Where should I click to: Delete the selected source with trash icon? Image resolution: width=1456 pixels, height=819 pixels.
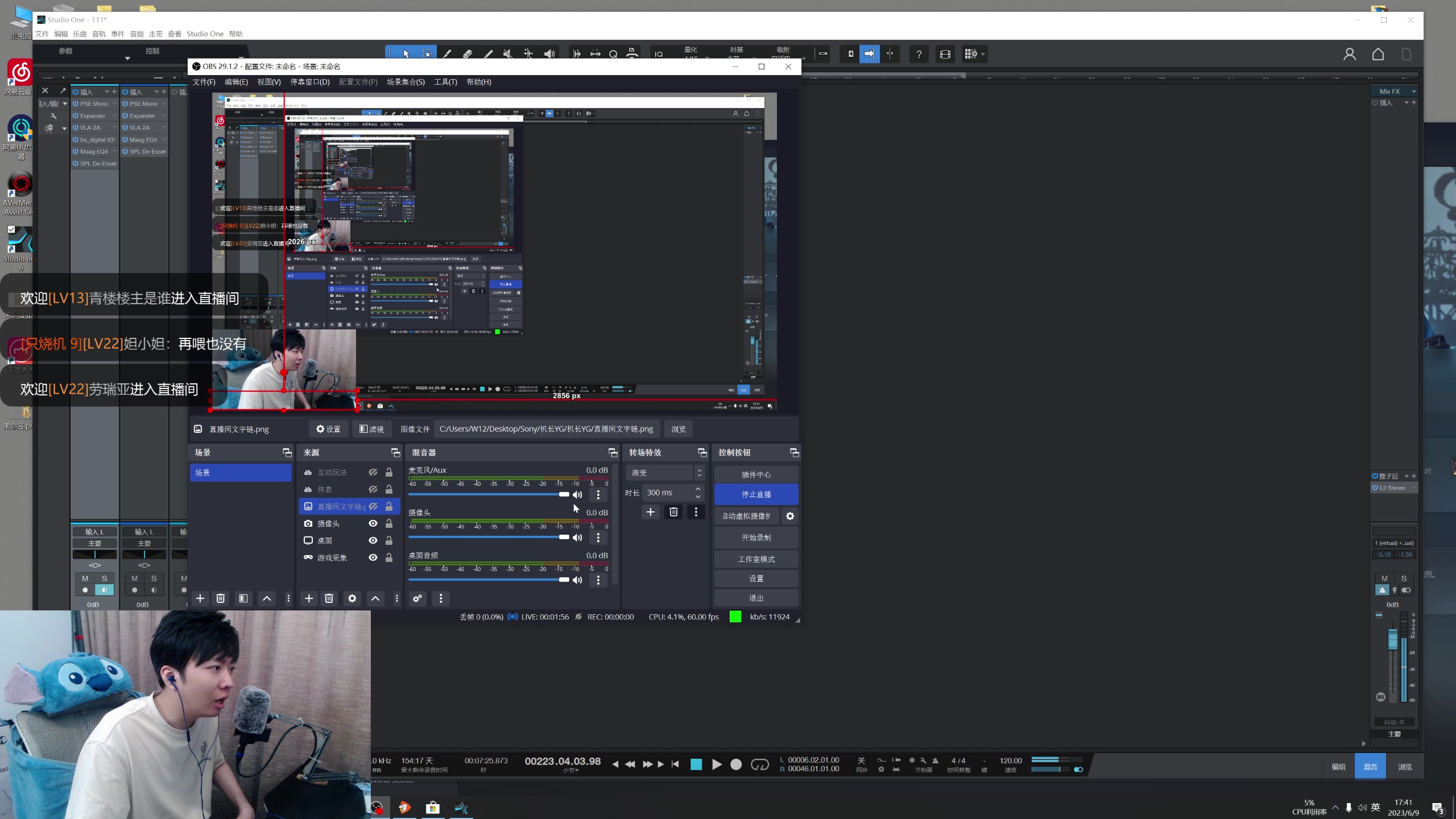(329, 598)
